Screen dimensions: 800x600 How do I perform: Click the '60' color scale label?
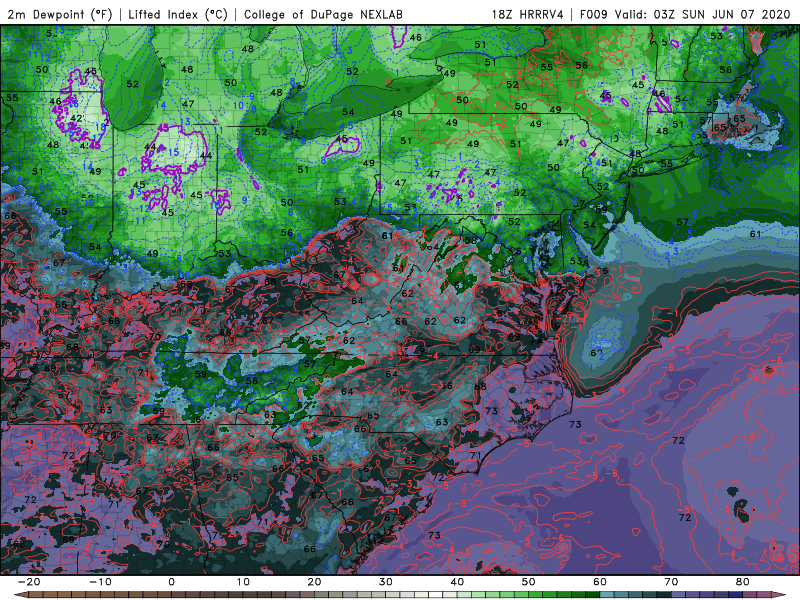[x=600, y=582]
